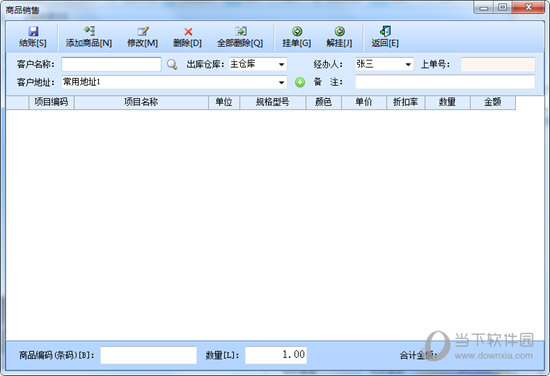
Task: Search customer with magnifier icon
Action: tap(172, 64)
